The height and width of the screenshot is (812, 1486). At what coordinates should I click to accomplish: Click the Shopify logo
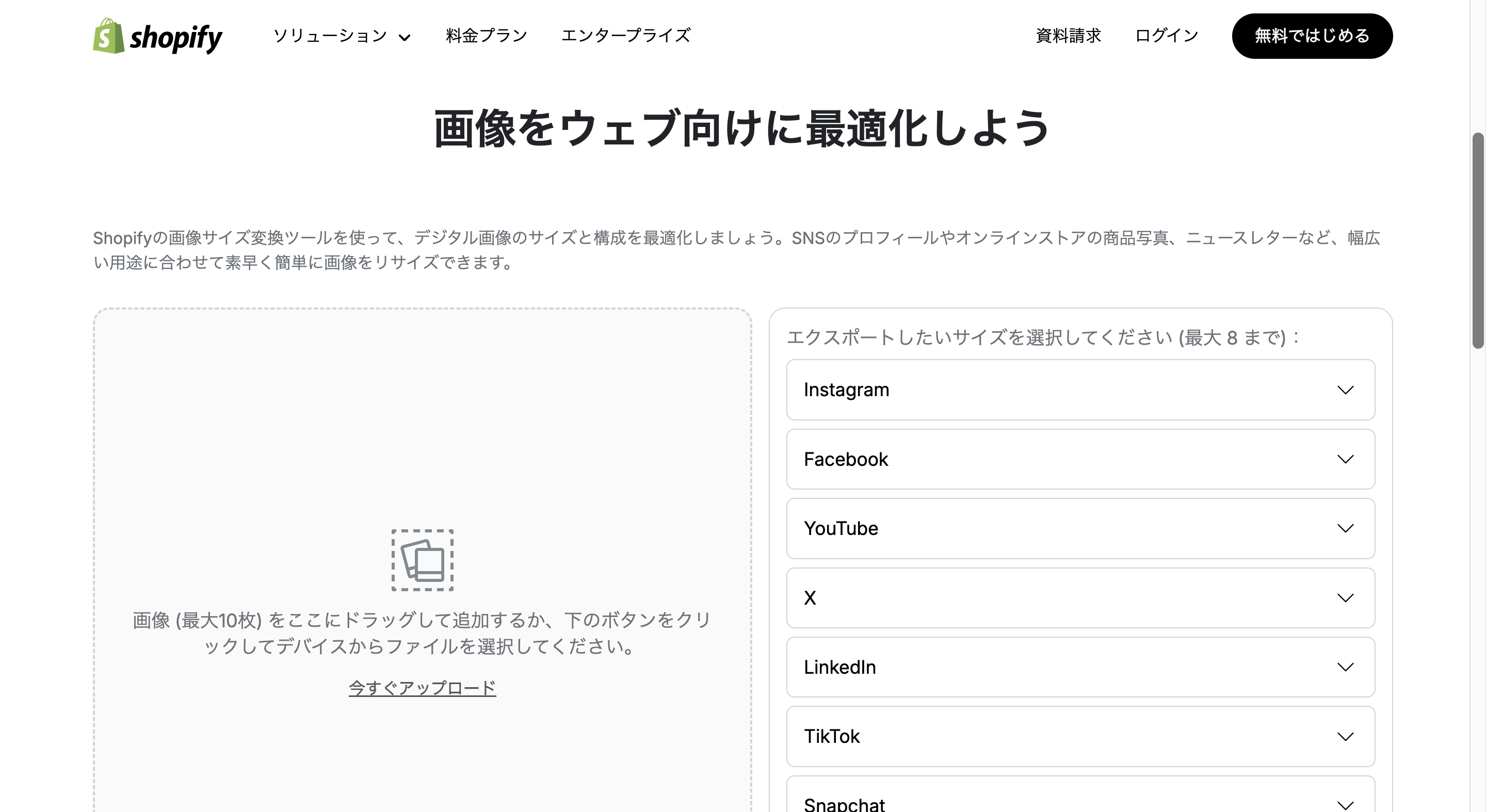click(157, 36)
